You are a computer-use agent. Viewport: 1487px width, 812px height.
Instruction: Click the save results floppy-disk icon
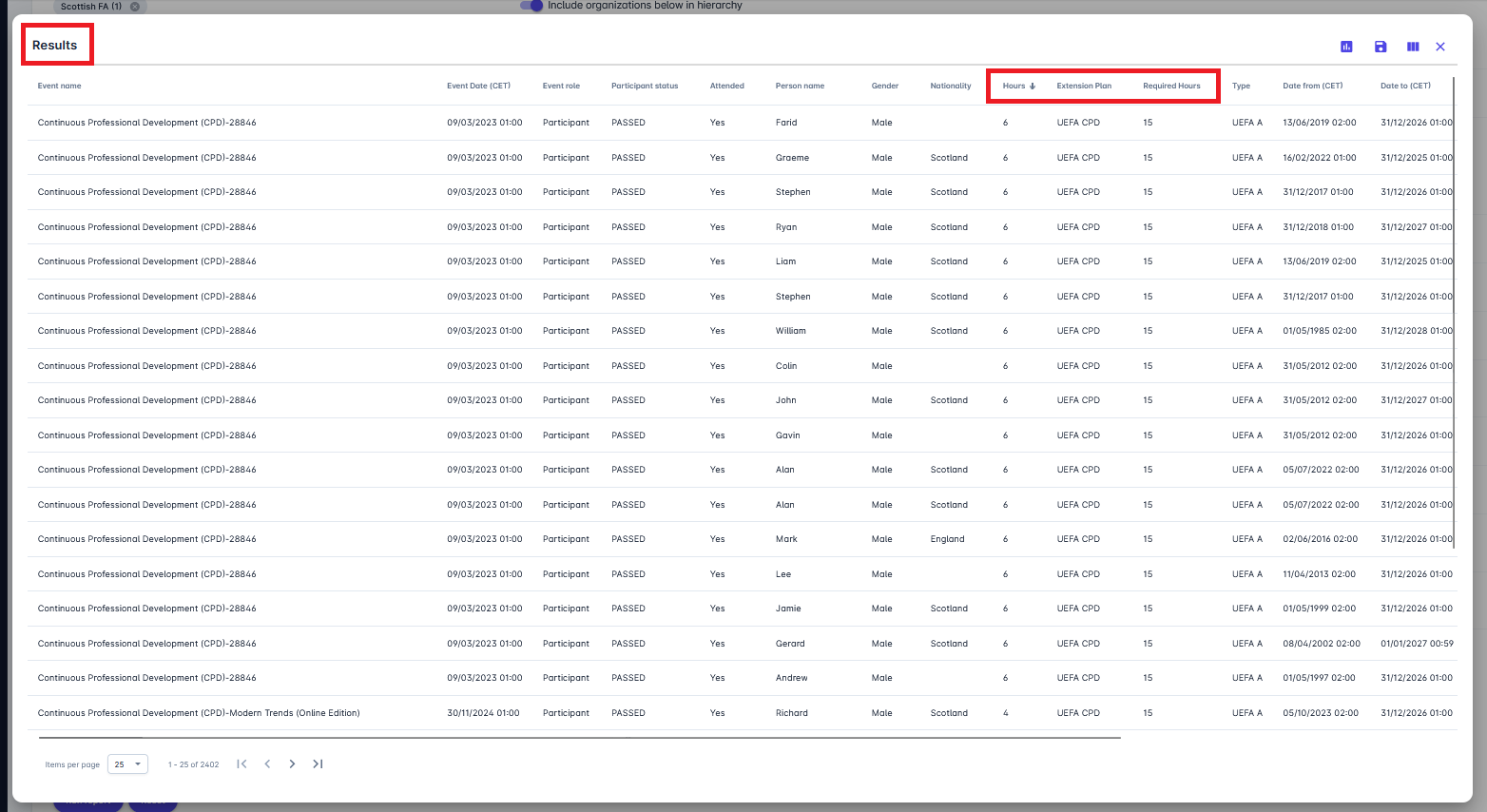click(x=1381, y=47)
